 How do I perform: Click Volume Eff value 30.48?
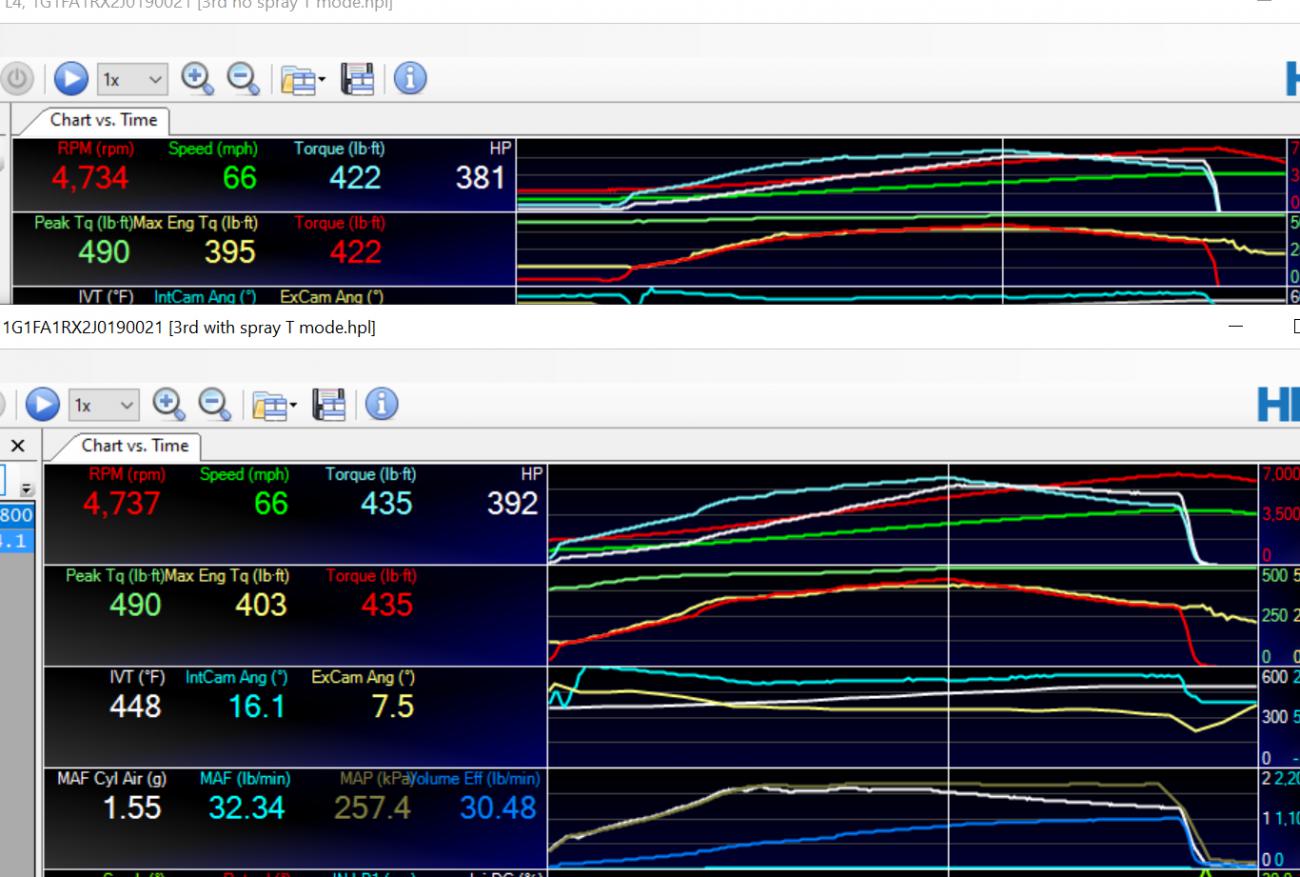coord(498,807)
